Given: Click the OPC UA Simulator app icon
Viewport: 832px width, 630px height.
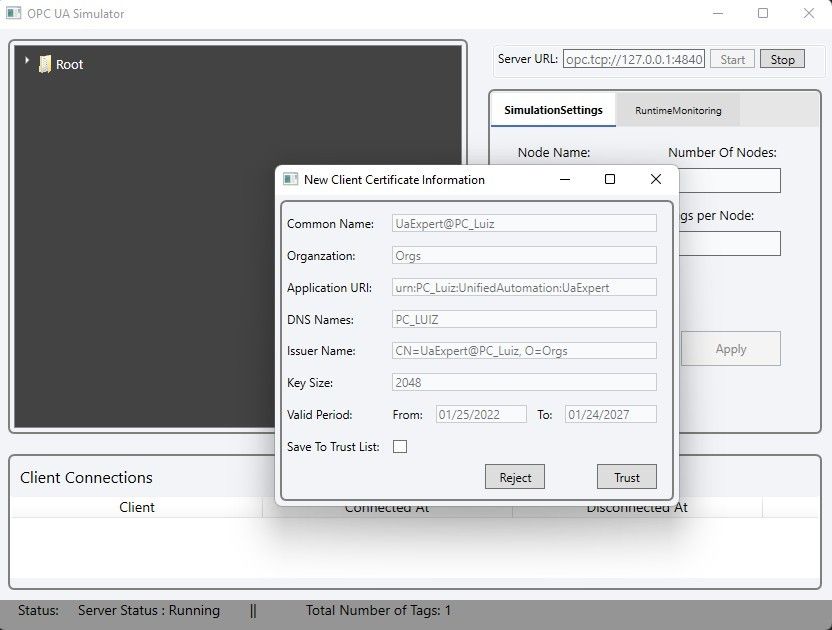Looking at the screenshot, I should [13, 14].
